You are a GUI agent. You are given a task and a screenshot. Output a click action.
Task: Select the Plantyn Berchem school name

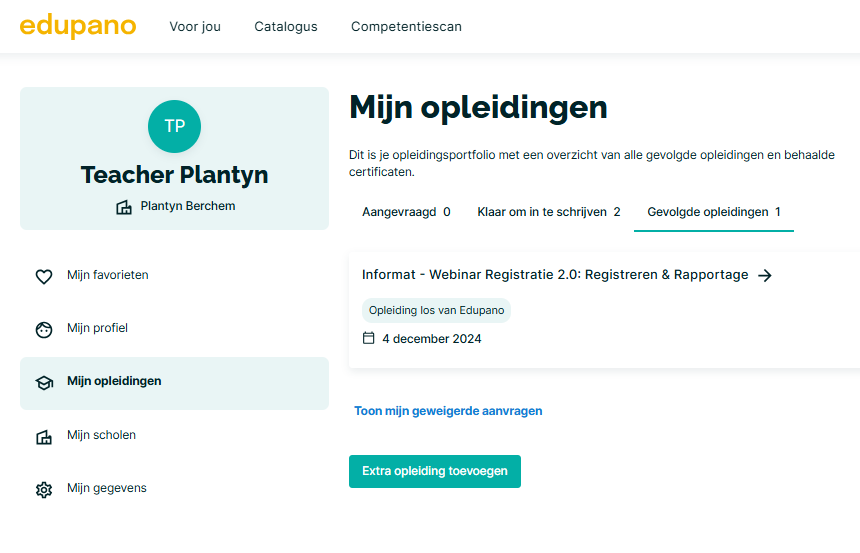tap(188, 206)
